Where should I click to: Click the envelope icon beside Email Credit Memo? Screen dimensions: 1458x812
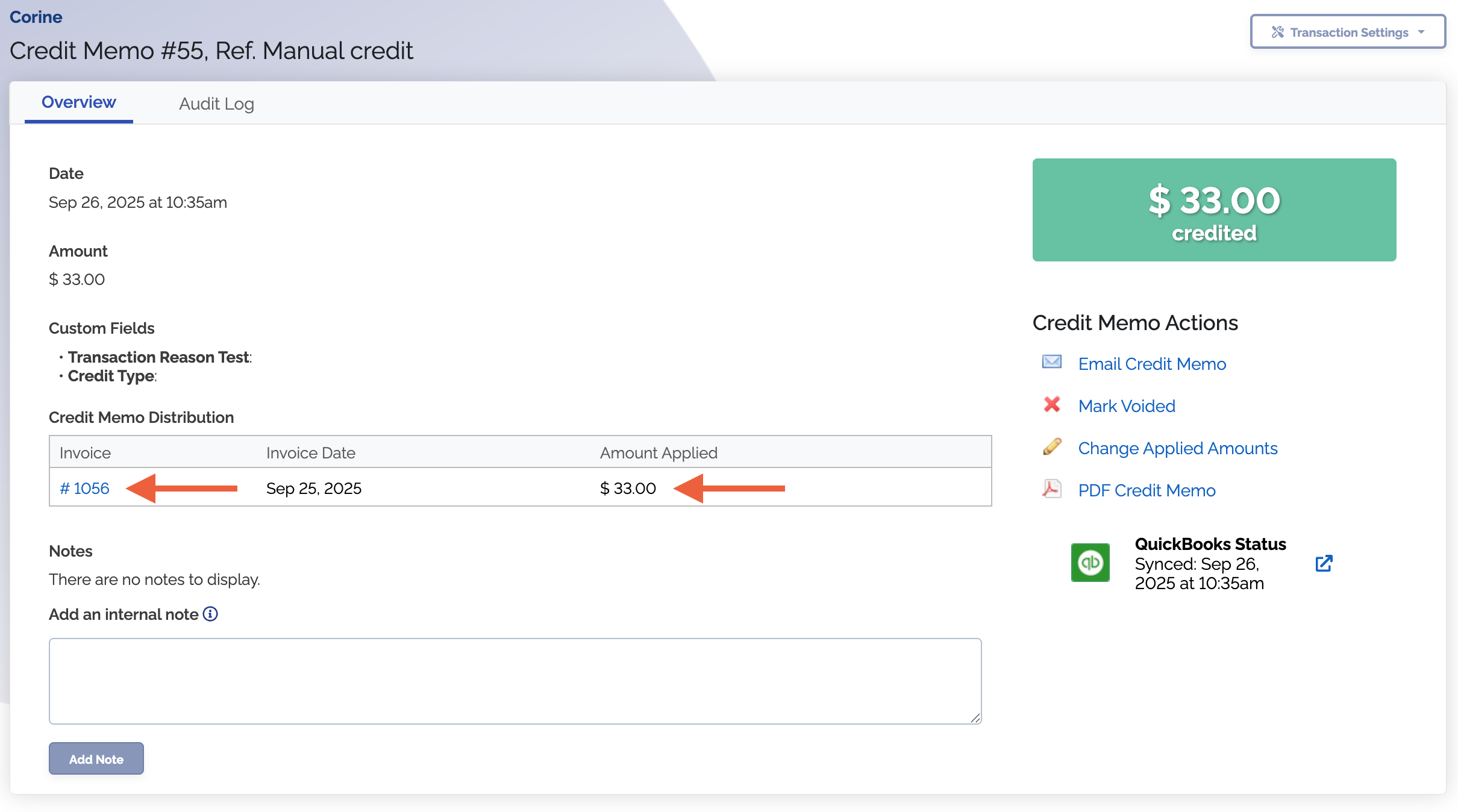[1052, 362]
